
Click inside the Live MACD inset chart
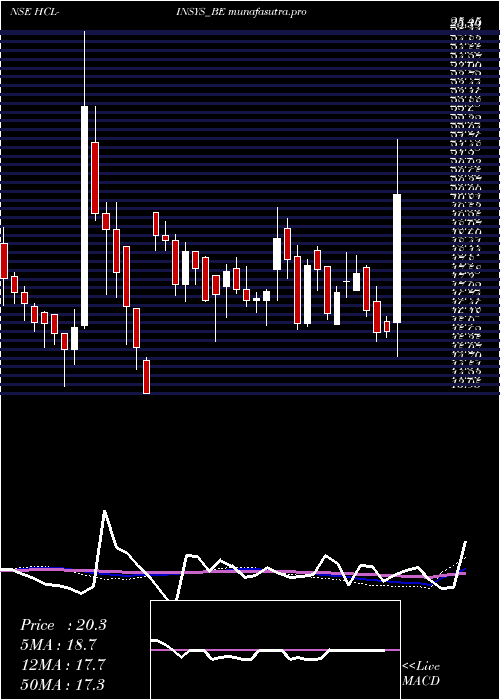point(275,650)
